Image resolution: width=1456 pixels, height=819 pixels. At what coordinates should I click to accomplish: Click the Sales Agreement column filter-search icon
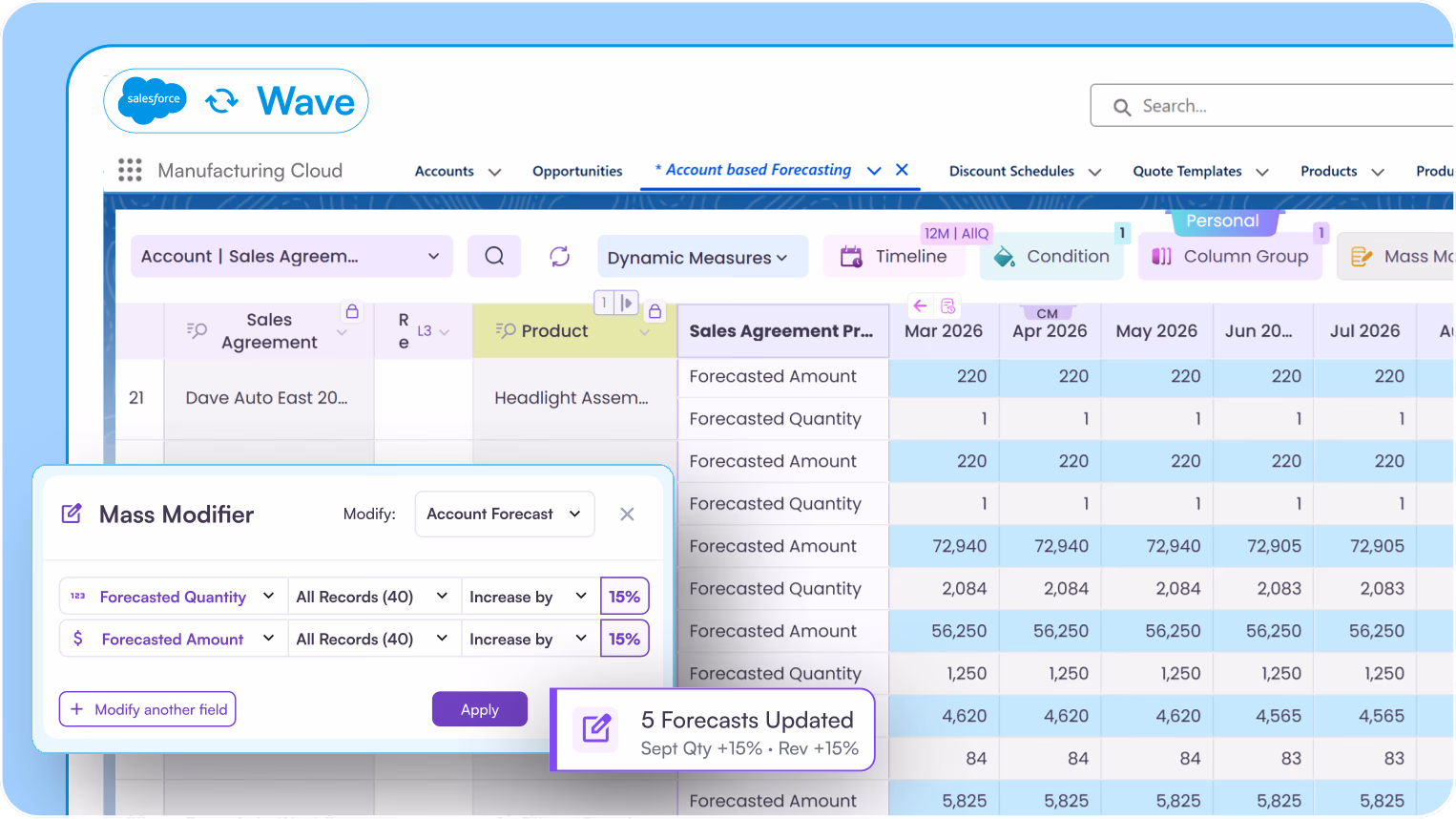coord(197,330)
